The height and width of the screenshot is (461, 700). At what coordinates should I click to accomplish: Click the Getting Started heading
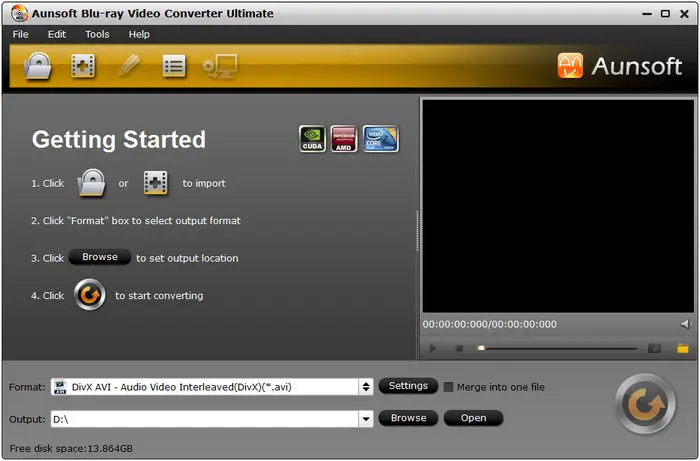(119, 139)
